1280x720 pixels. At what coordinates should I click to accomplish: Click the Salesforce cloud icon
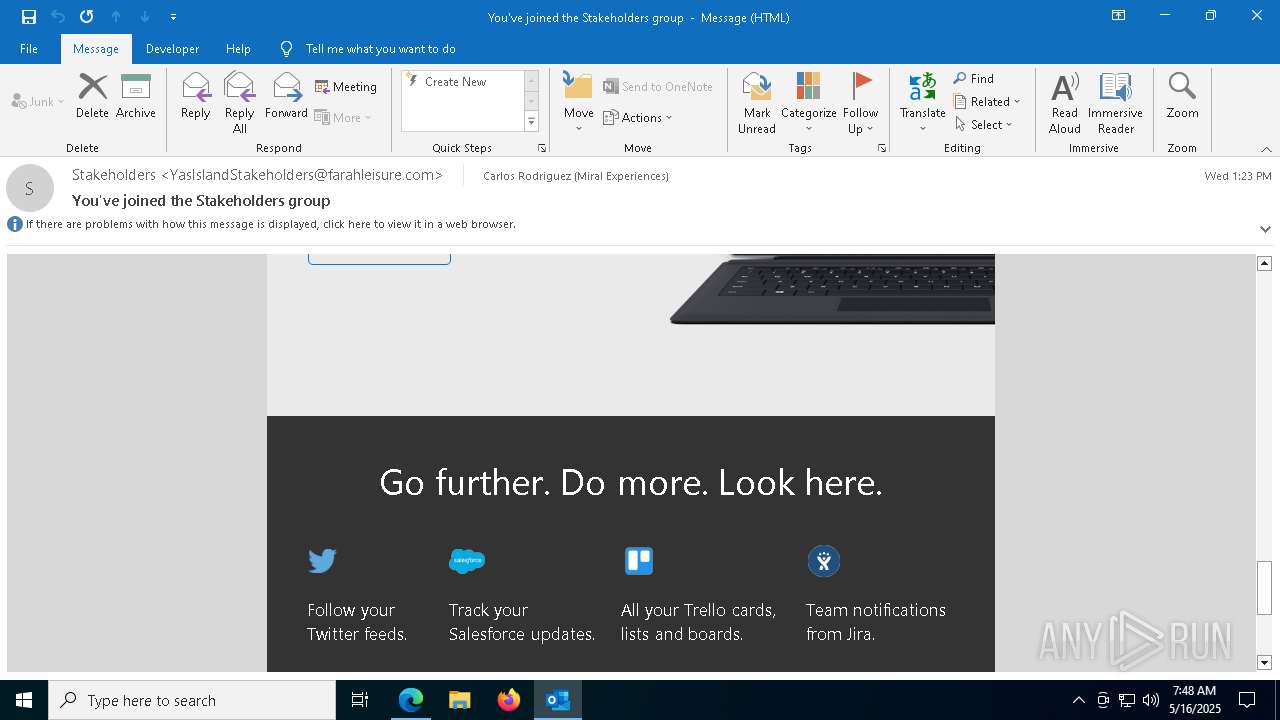tap(467, 561)
